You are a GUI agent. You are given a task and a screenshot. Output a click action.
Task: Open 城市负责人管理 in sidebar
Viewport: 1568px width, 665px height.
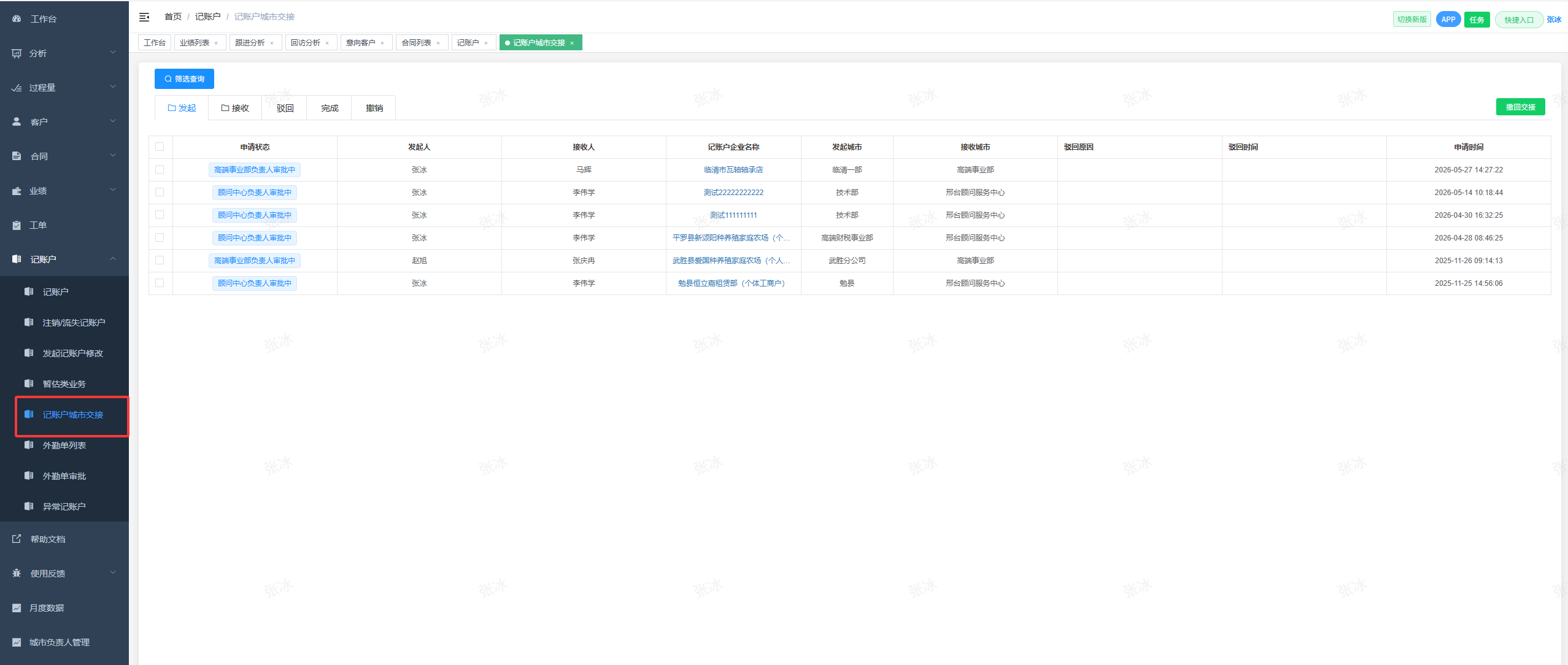click(x=64, y=642)
